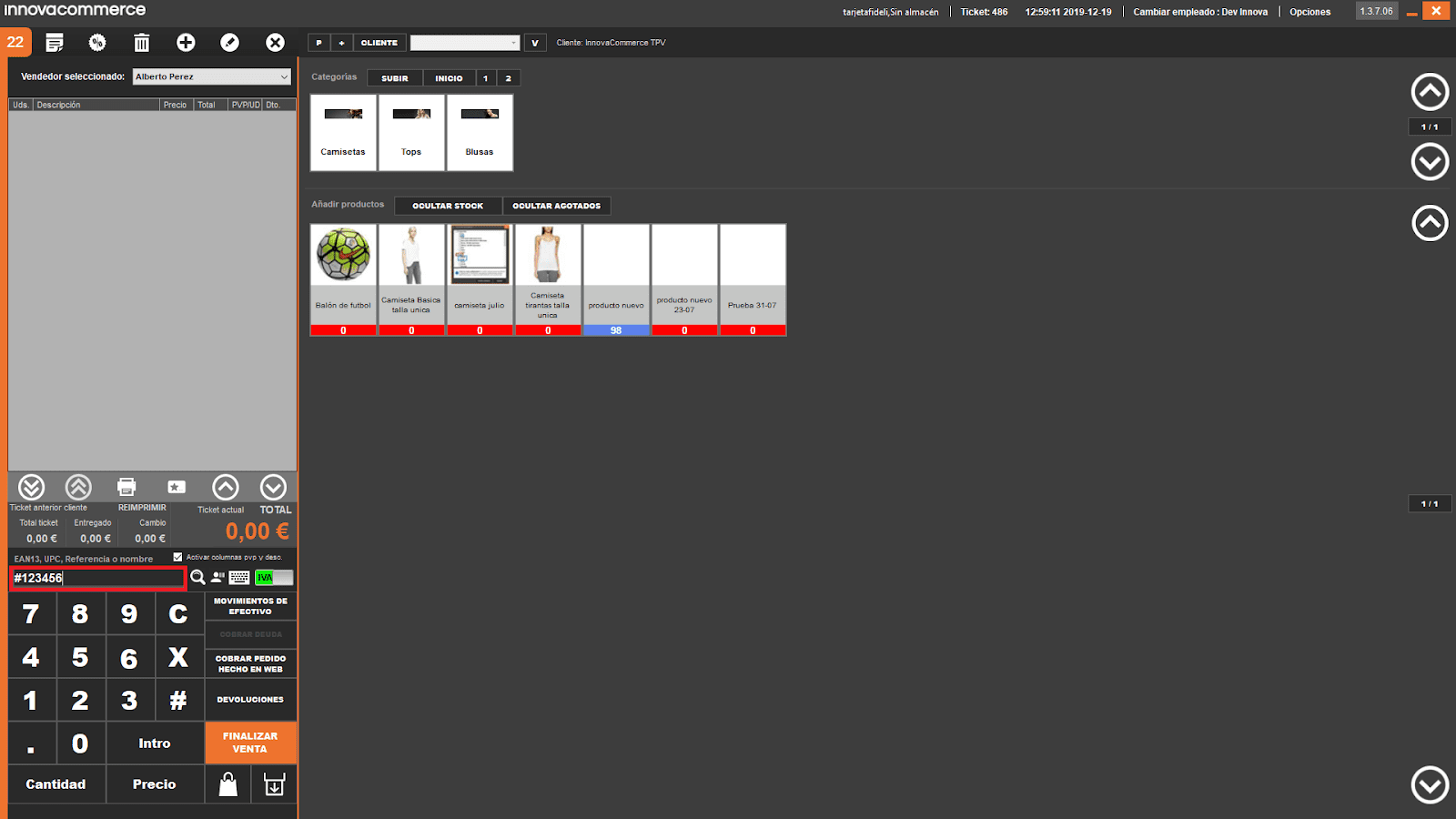Click the printer reprint icon
The height and width of the screenshot is (819, 1456).
126,487
